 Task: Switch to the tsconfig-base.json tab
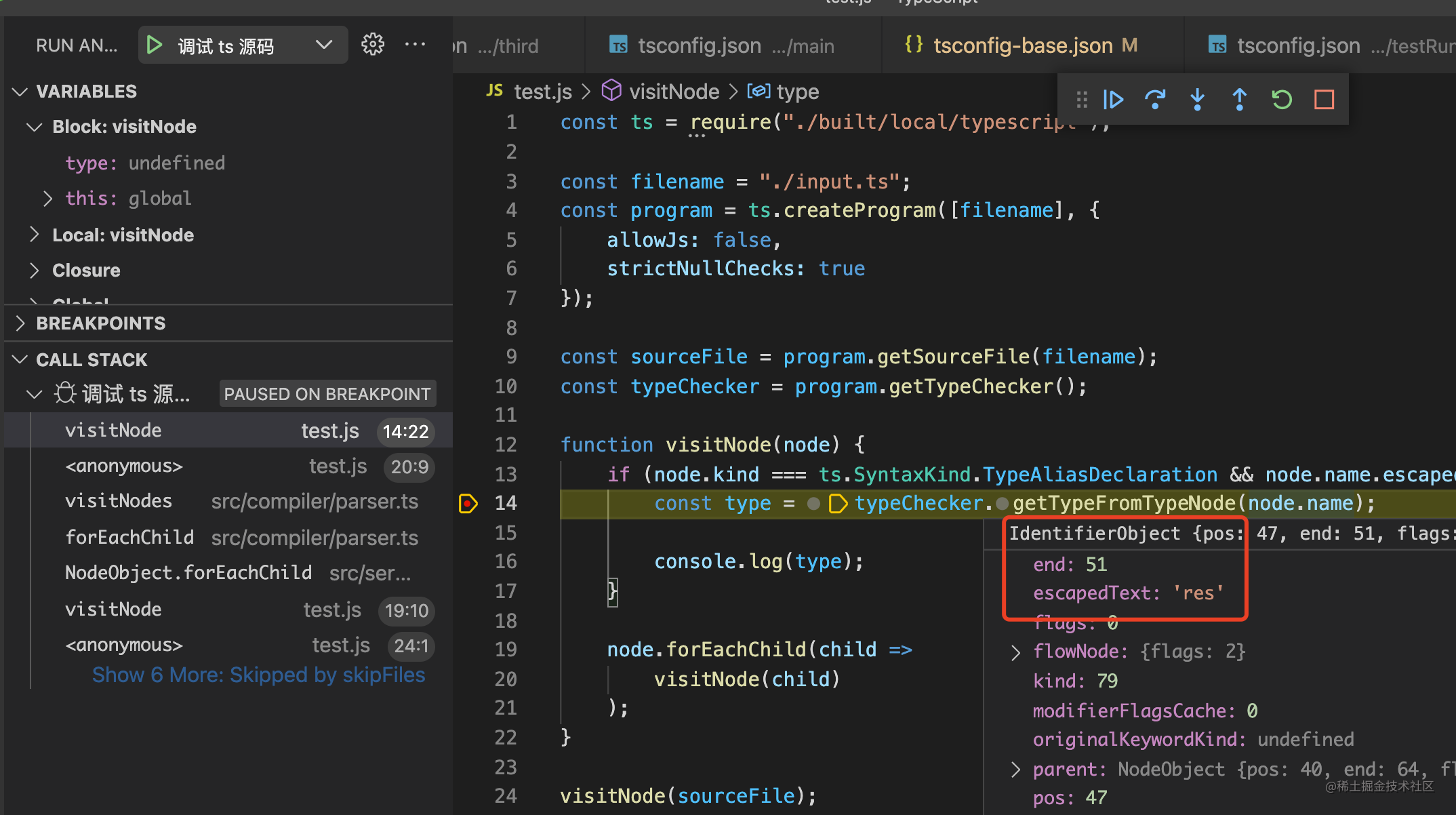tap(1022, 45)
